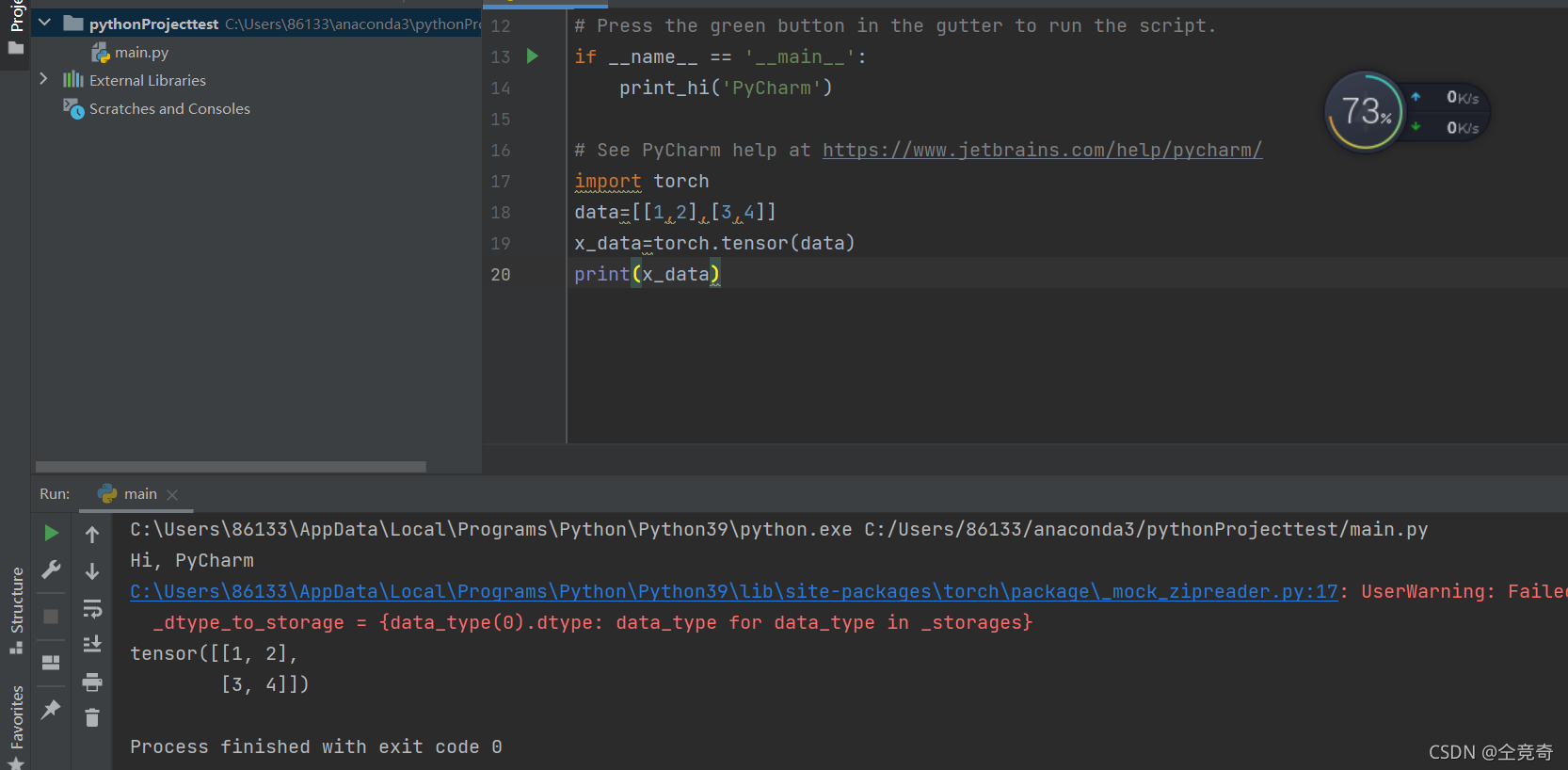Toggle soft-wrap in console output
1568x770 pixels.
[92, 609]
